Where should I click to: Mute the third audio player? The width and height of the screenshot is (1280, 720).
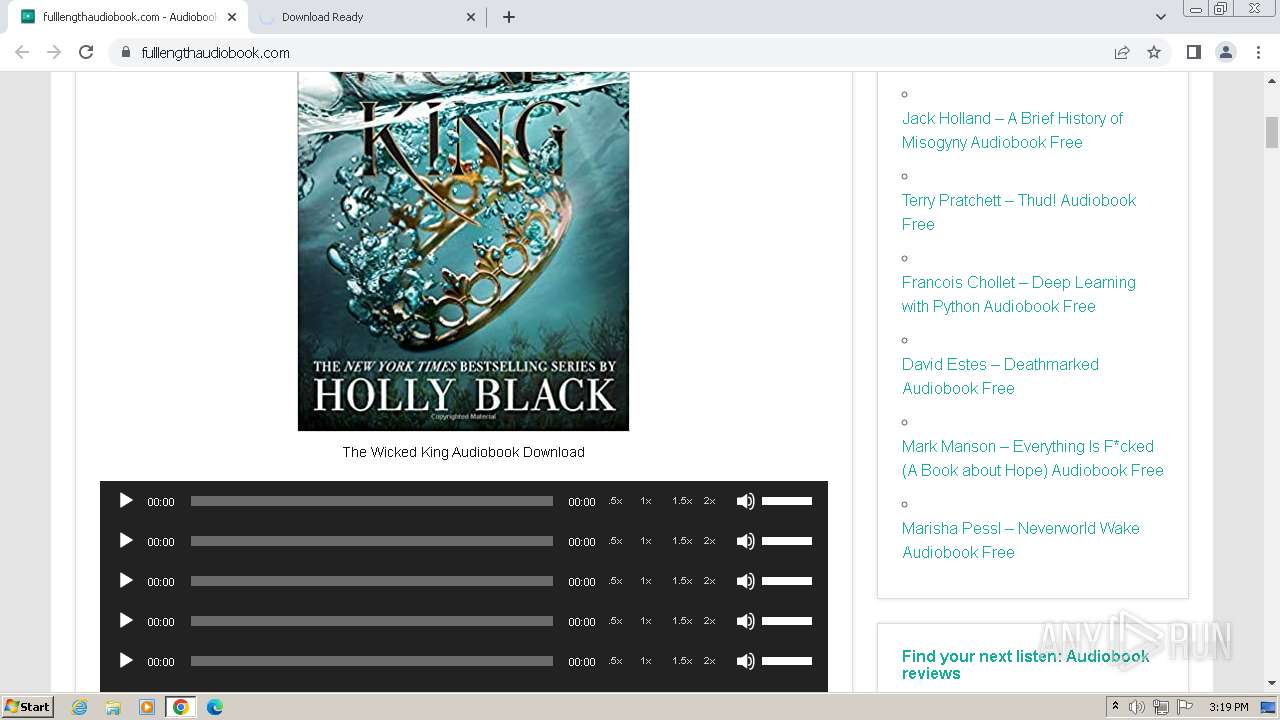pyautogui.click(x=745, y=581)
